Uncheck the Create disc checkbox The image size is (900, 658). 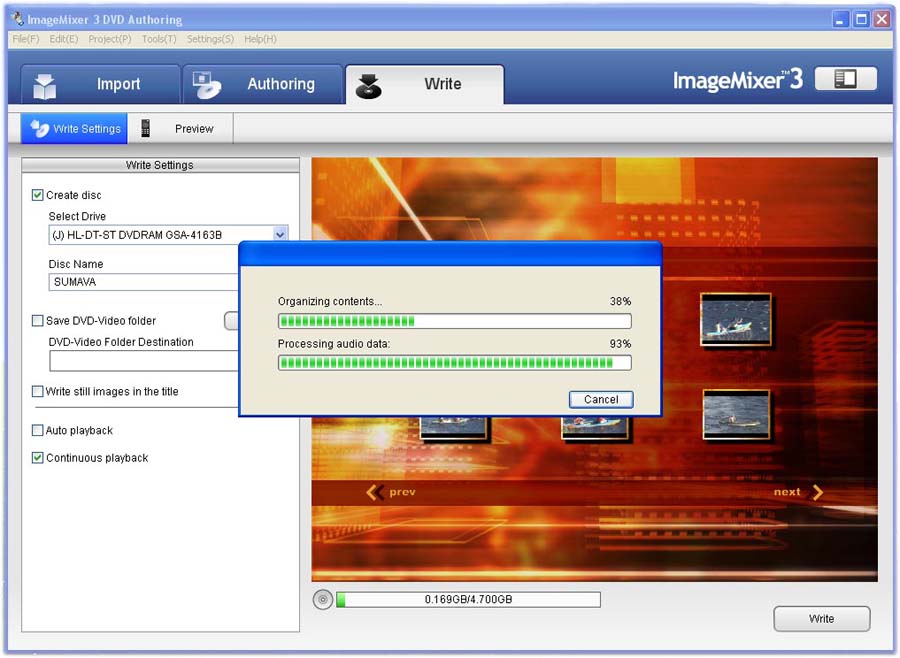[x=38, y=195]
